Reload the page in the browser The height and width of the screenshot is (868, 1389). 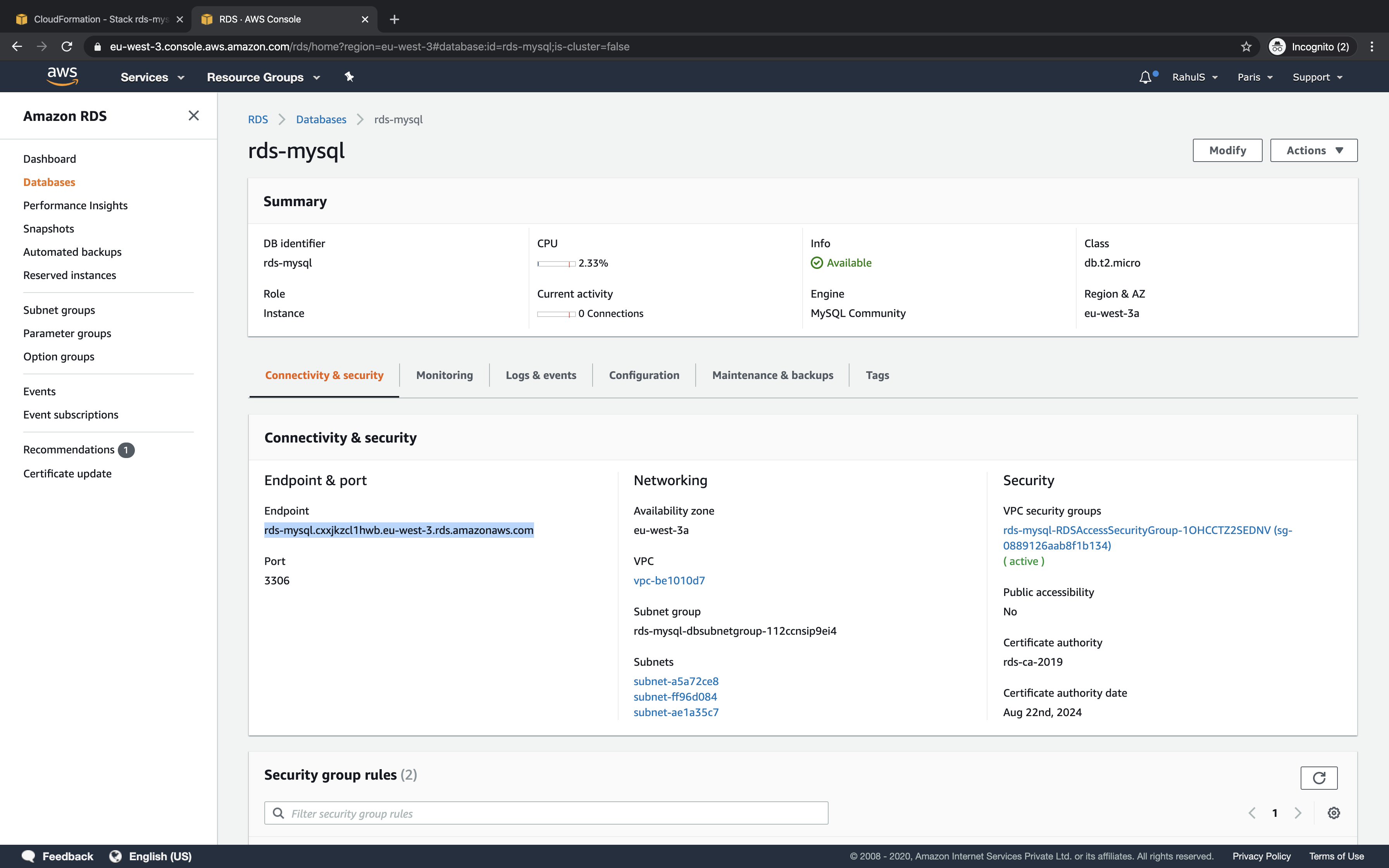tap(67, 46)
